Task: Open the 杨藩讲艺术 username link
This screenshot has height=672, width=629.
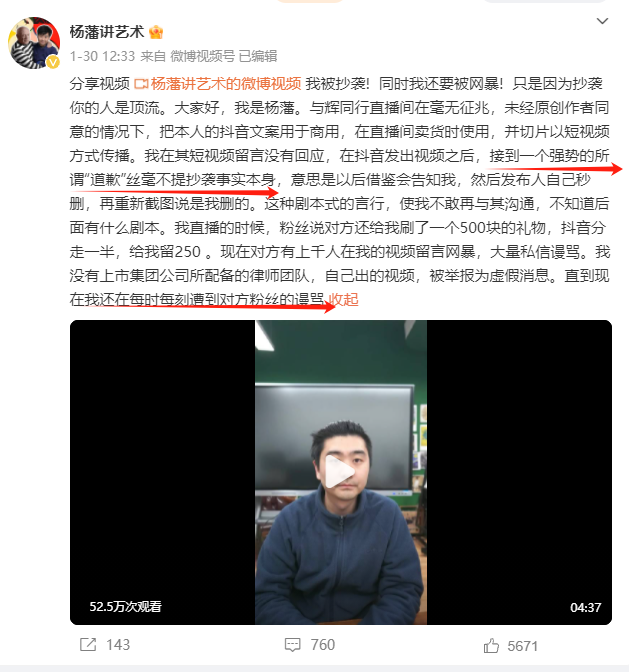Action: 107,32
